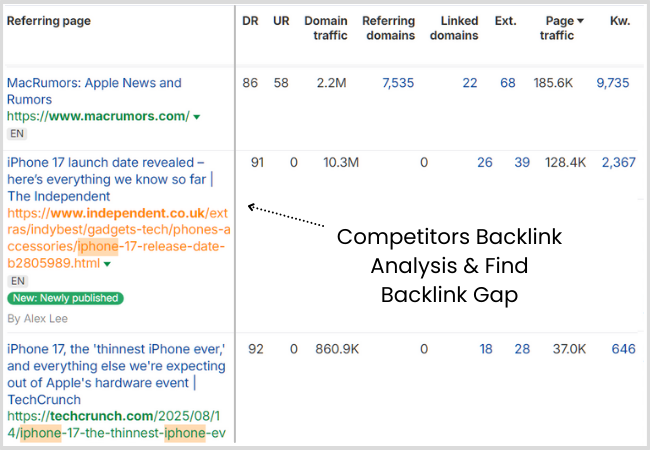Click the By Alex Lee author text
Screen dimensions: 650x450
tap(37, 319)
